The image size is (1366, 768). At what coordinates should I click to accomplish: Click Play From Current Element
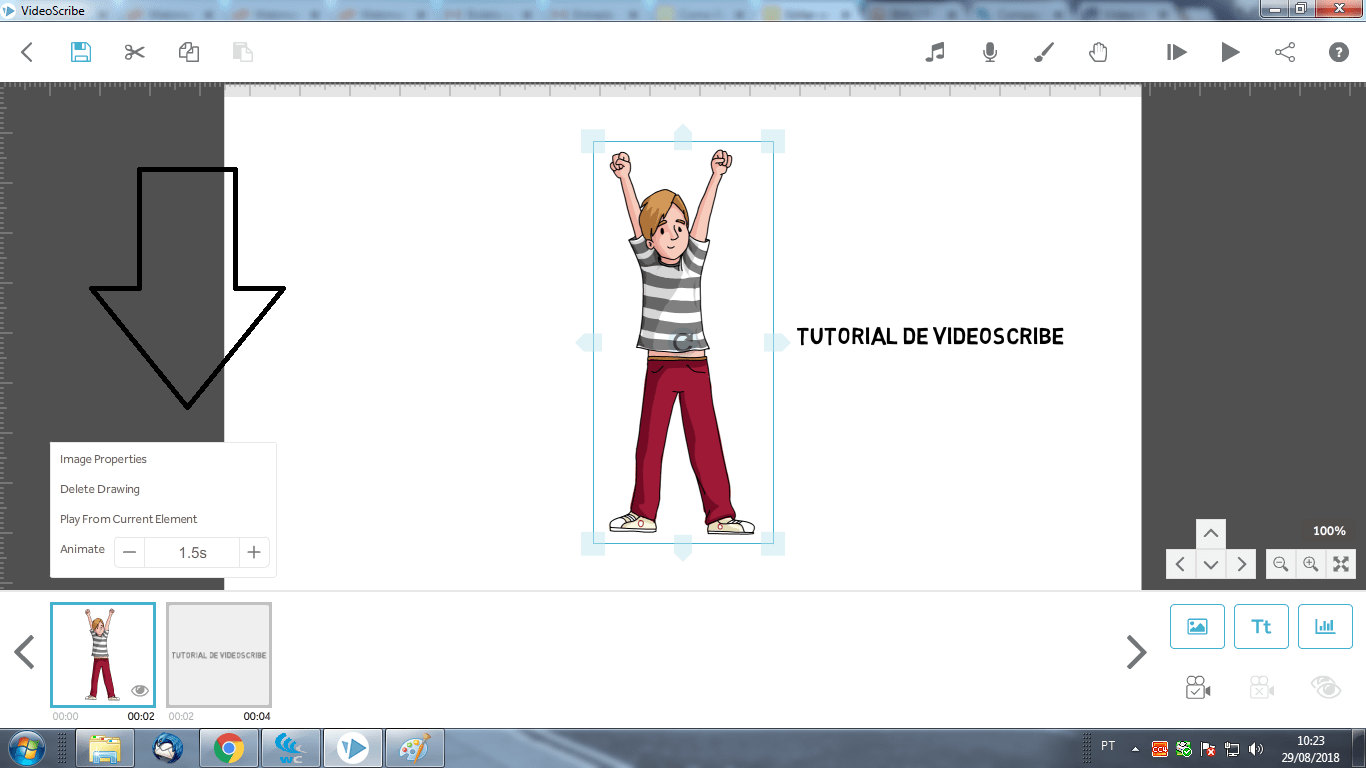[127, 519]
